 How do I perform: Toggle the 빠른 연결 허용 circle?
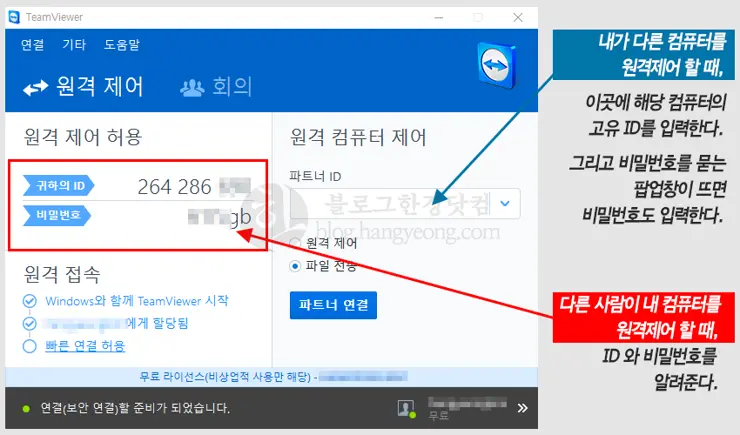pyautogui.click(x=29, y=346)
